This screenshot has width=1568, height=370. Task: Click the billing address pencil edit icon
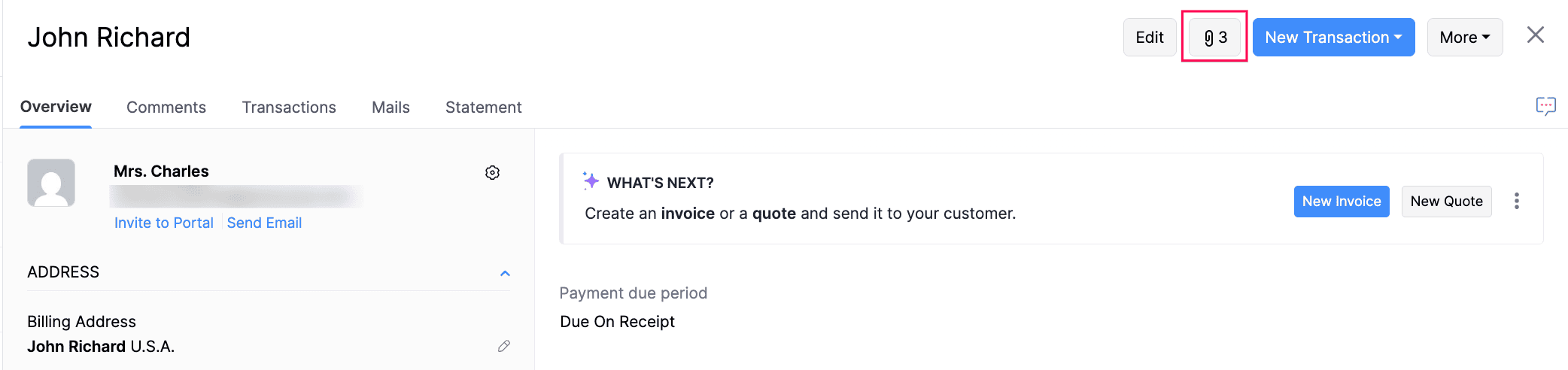click(504, 346)
